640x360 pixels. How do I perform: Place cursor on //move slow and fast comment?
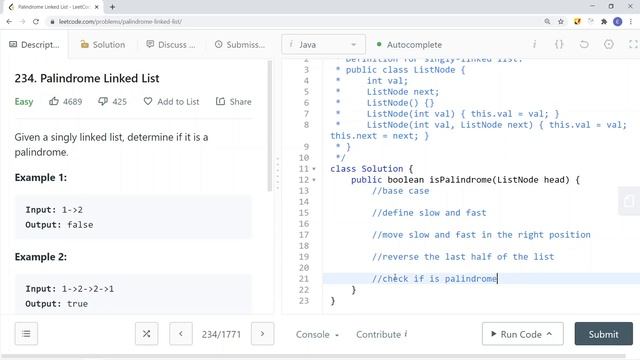(x=481, y=235)
